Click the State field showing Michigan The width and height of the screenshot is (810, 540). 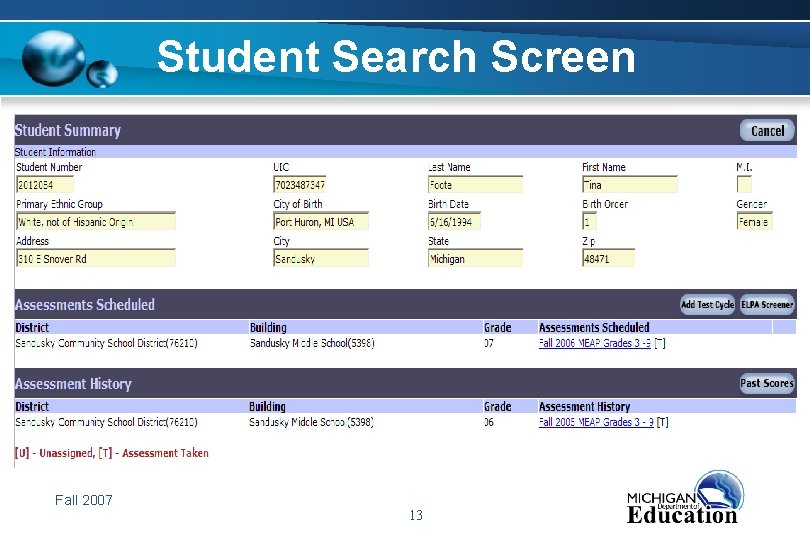[x=475, y=258]
